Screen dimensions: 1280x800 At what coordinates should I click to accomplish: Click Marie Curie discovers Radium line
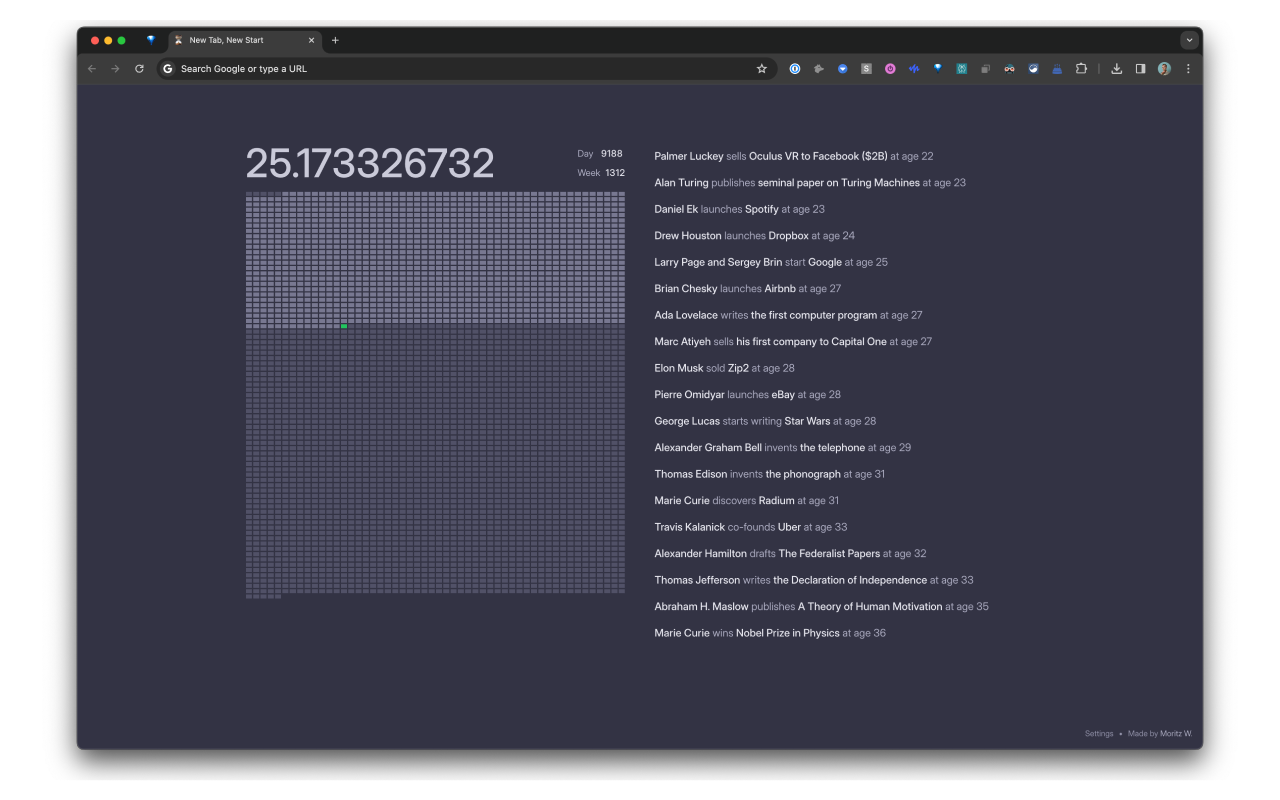[x=747, y=501]
